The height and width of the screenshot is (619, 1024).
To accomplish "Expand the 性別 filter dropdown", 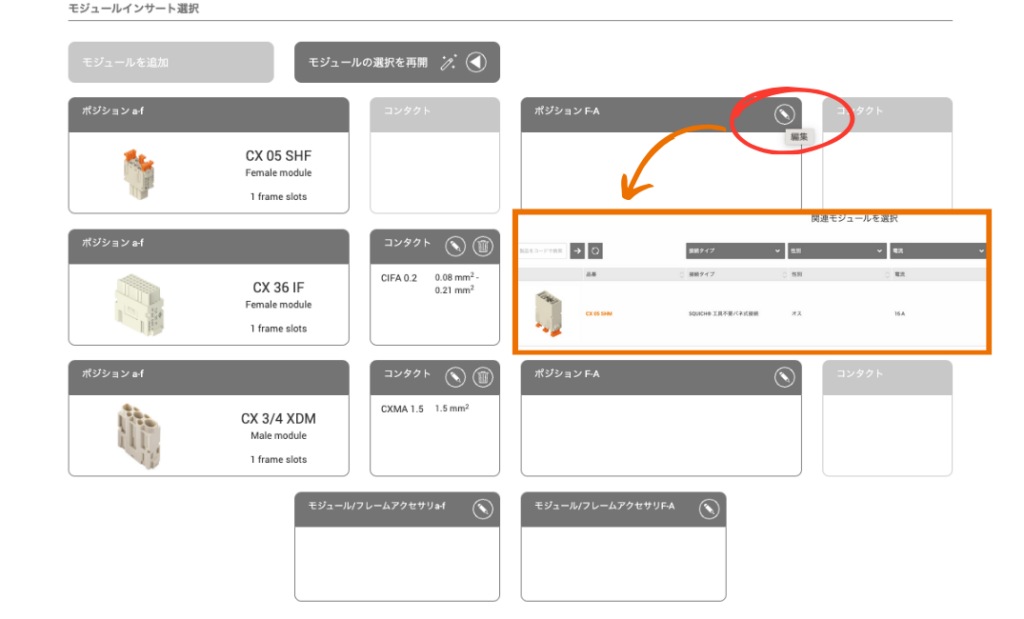I will coord(836,251).
